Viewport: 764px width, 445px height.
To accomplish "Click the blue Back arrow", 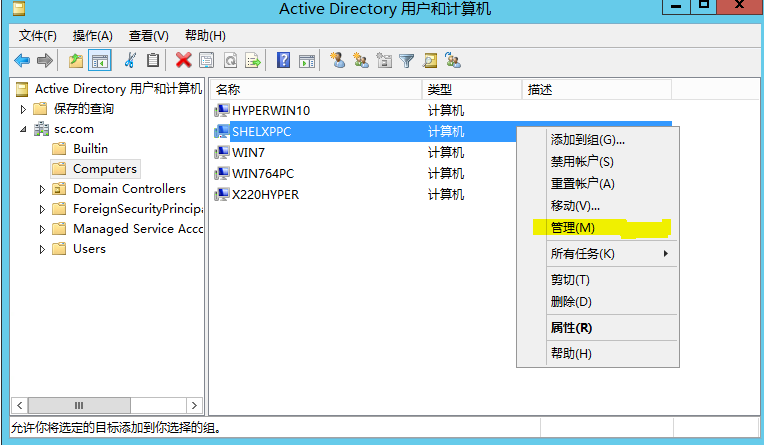I will tap(22, 61).
